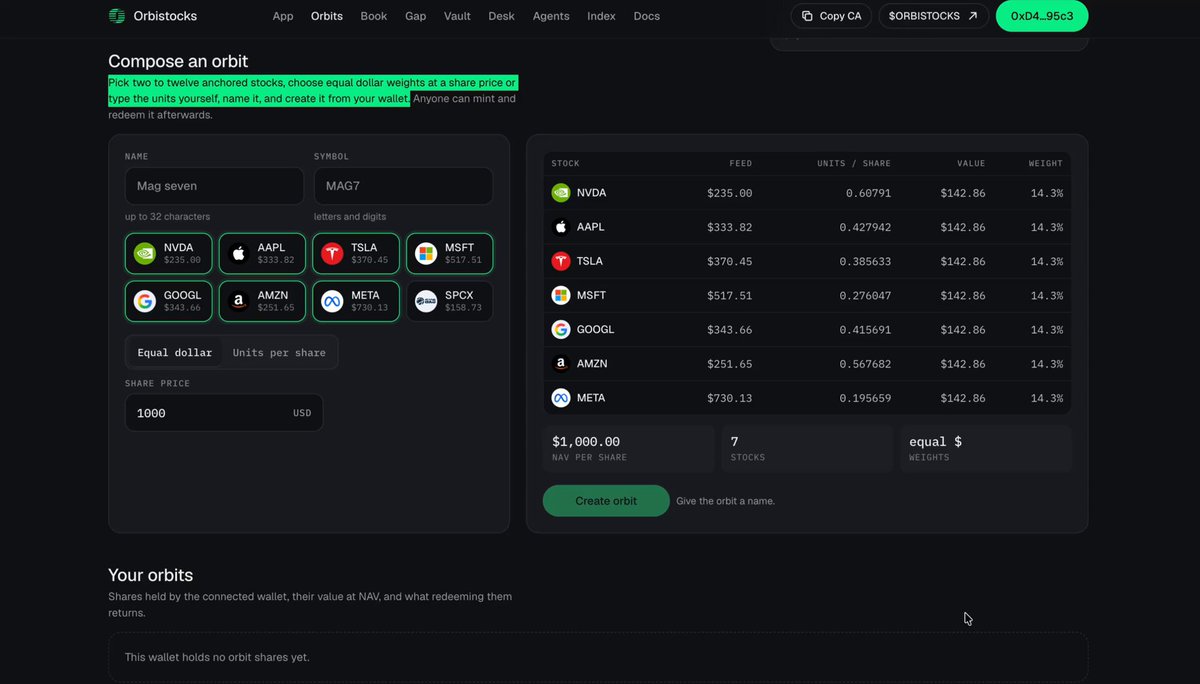Screen dimensions: 1200x684
Task: Click the "This wallet holds no orbit shares yet." message
Action: click(x=217, y=657)
